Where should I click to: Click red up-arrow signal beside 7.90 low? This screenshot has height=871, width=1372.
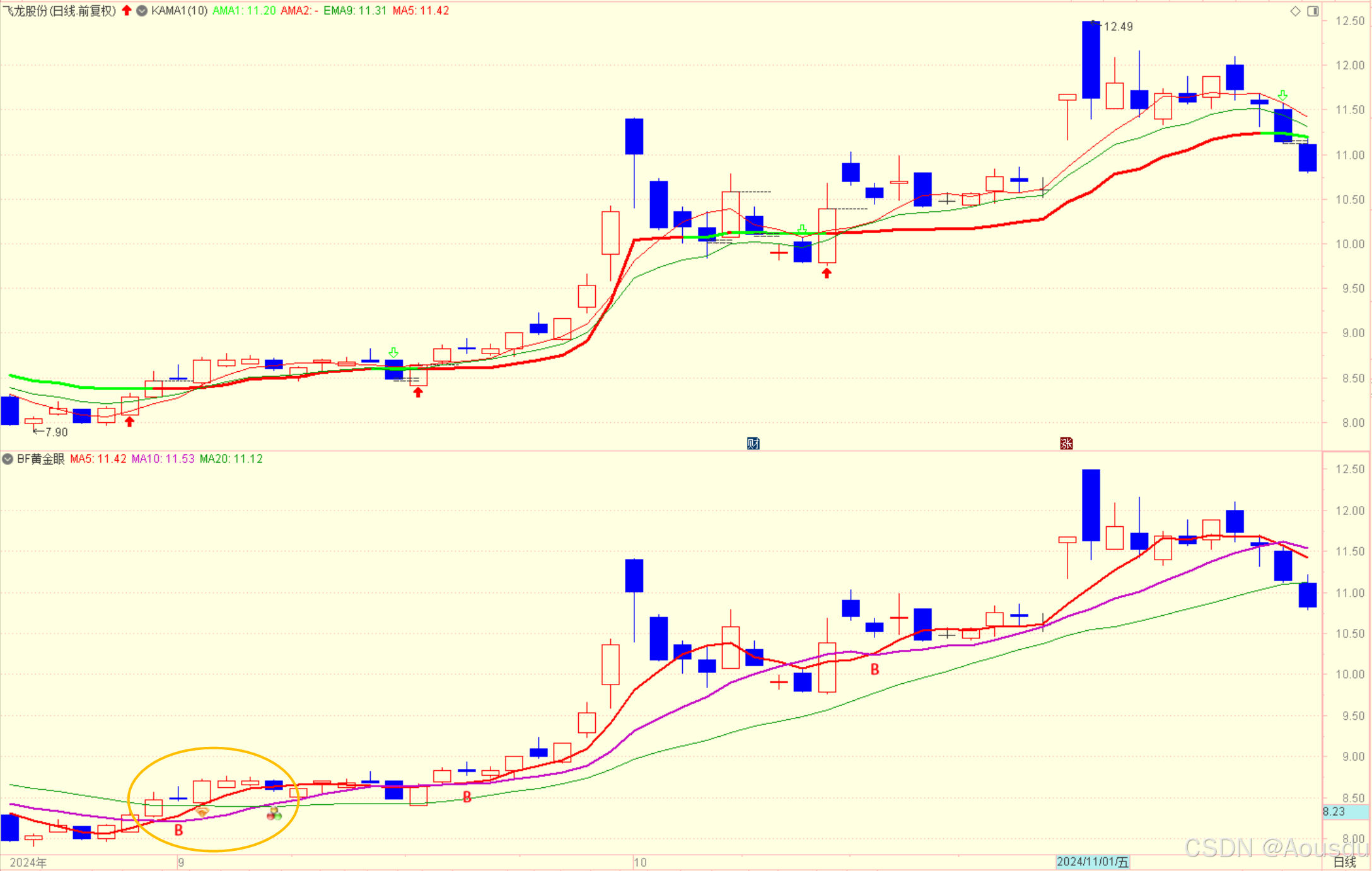(x=129, y=421)
